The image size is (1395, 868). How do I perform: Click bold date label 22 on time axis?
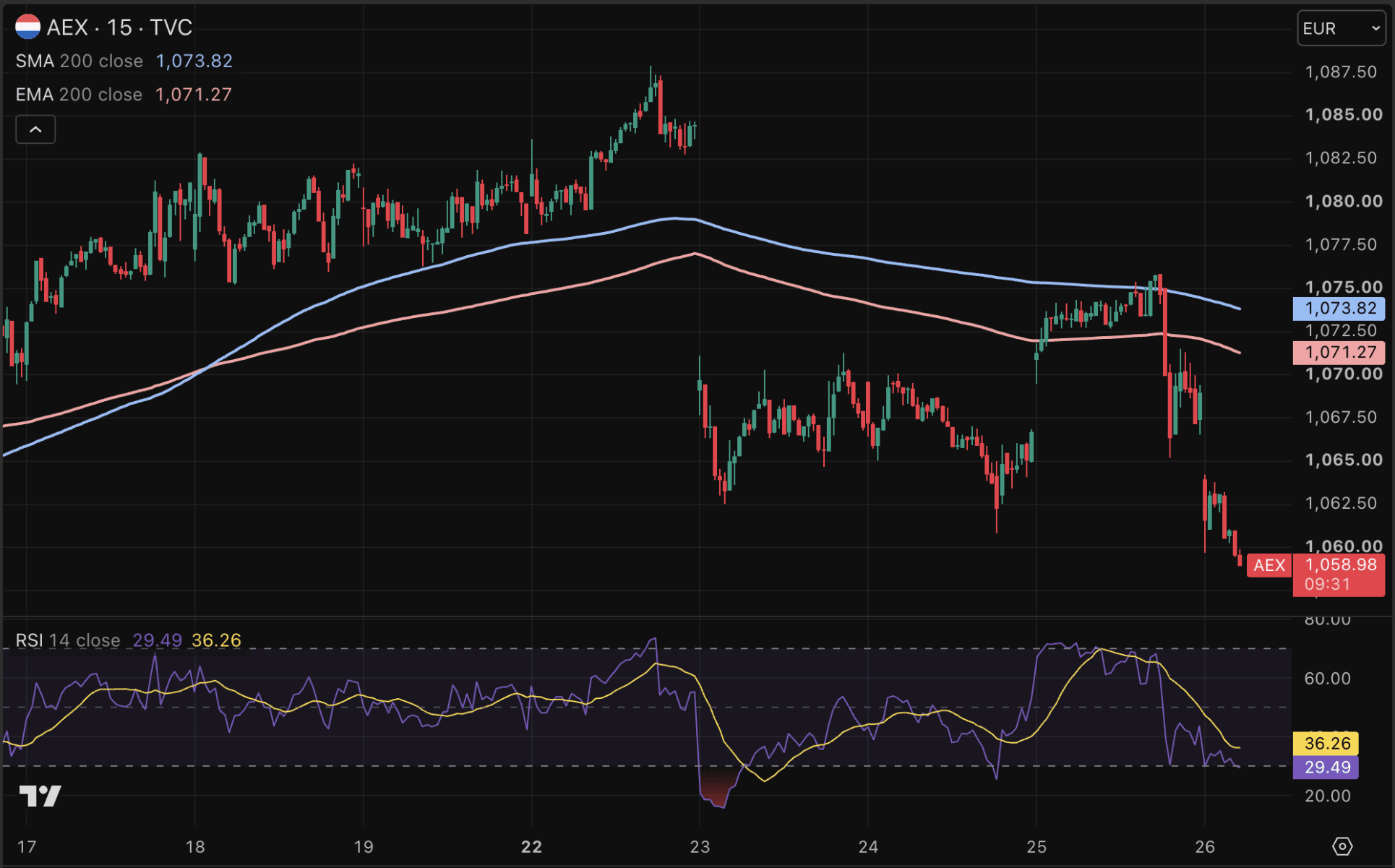coord(532,847)
